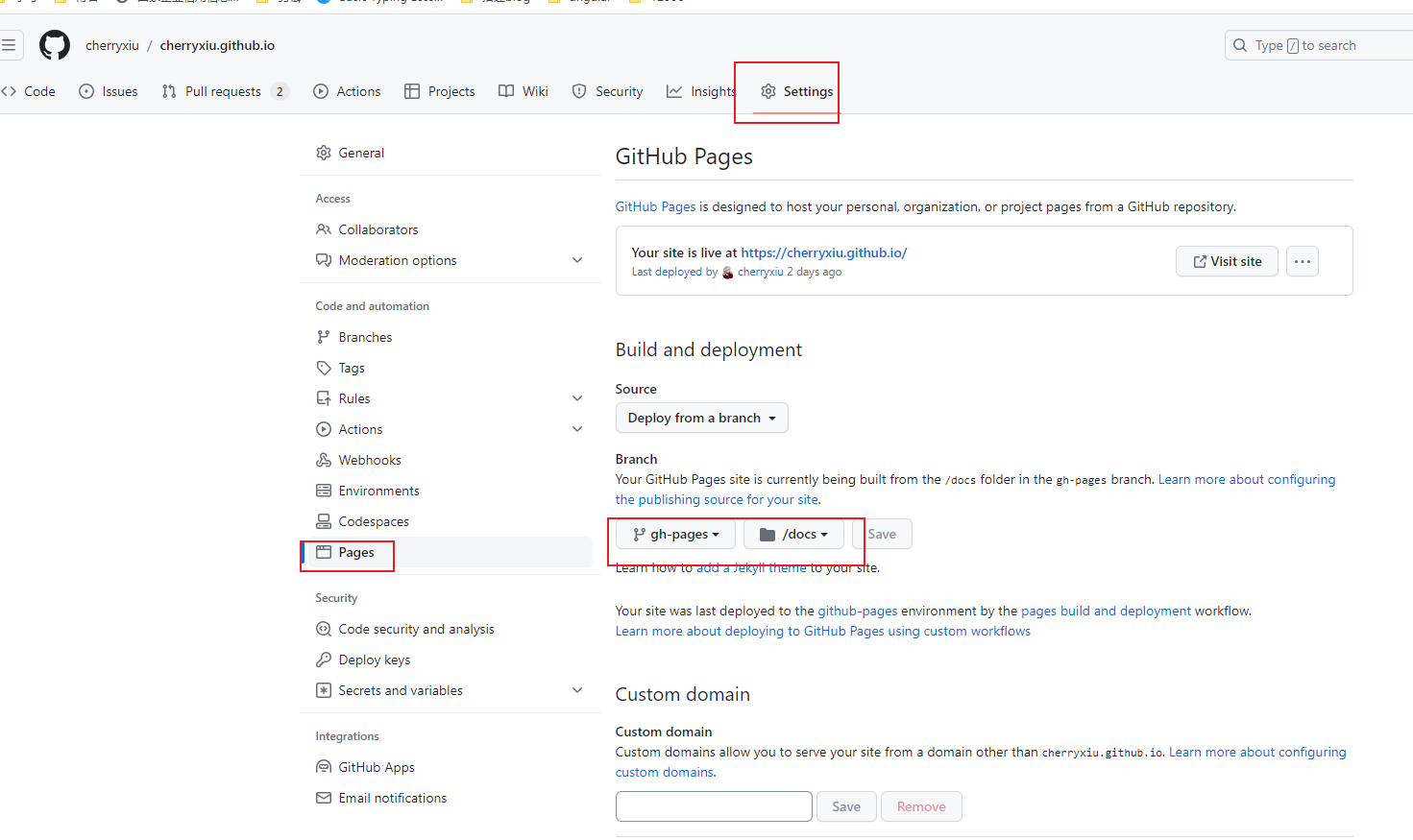Open the gh-pages branch dropdown
Viewport: 1413px width, 840px height.
[x=675, y=534]
